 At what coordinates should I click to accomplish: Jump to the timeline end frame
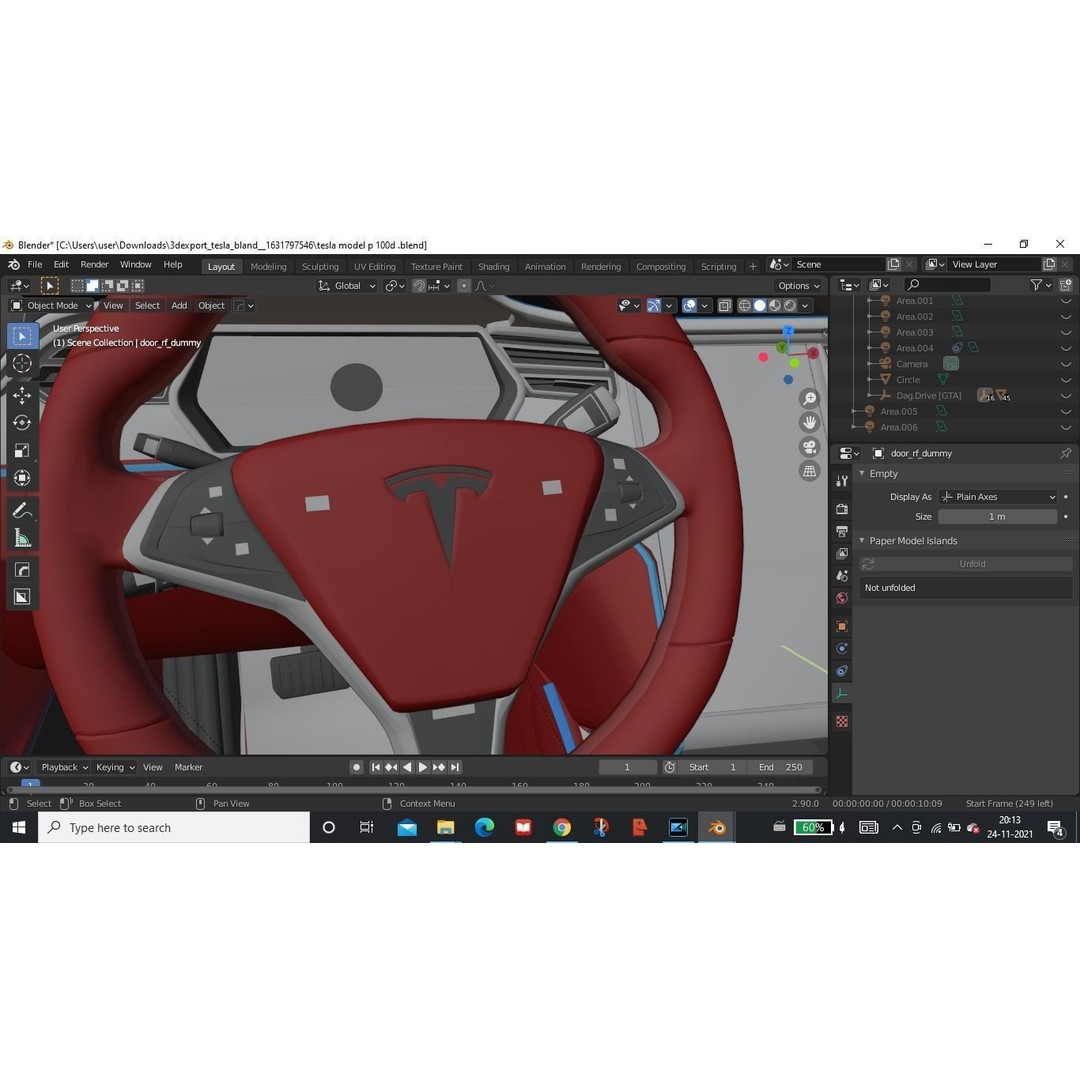click(x=455, y=767)
